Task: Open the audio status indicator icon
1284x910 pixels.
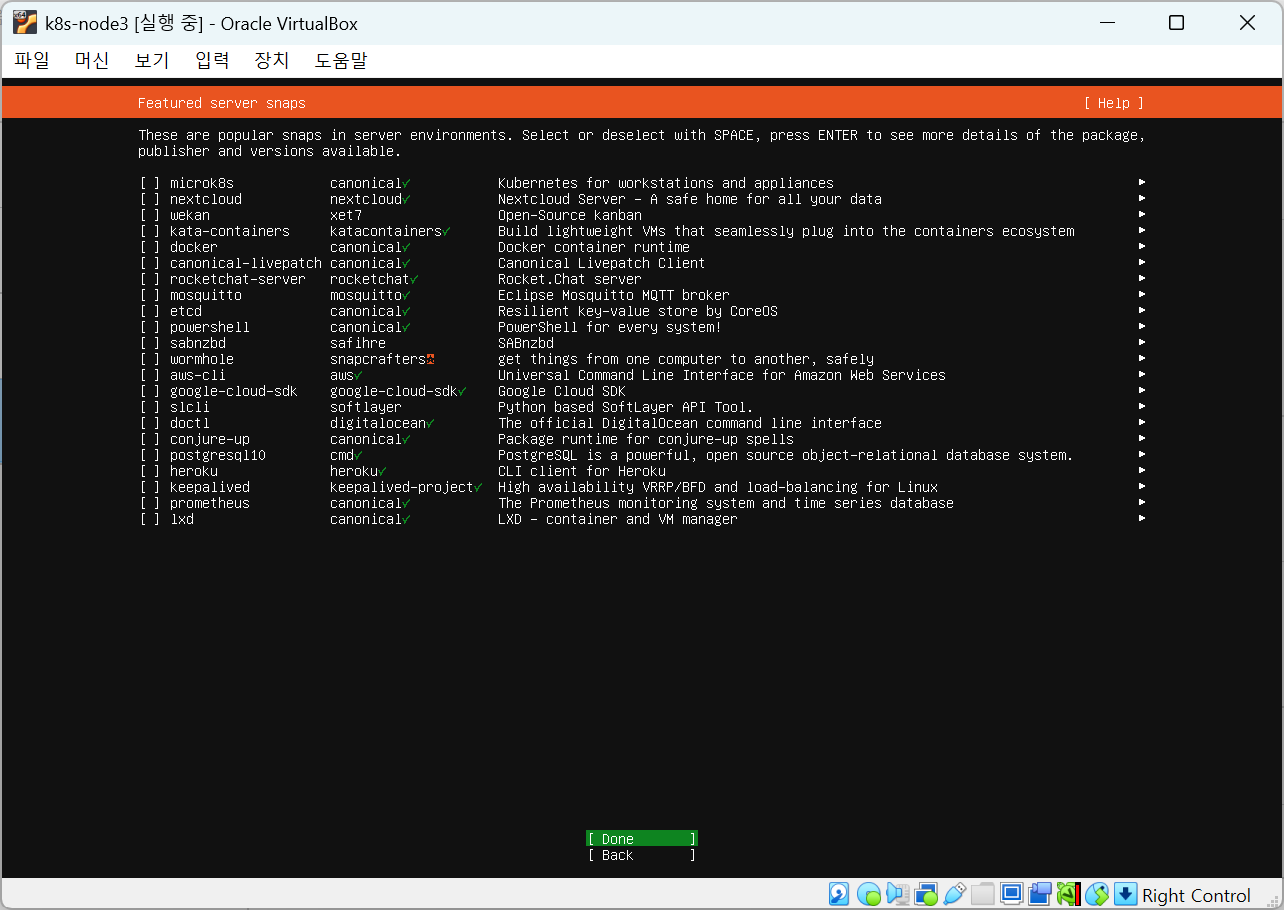Action: click(x=897, y=894)
